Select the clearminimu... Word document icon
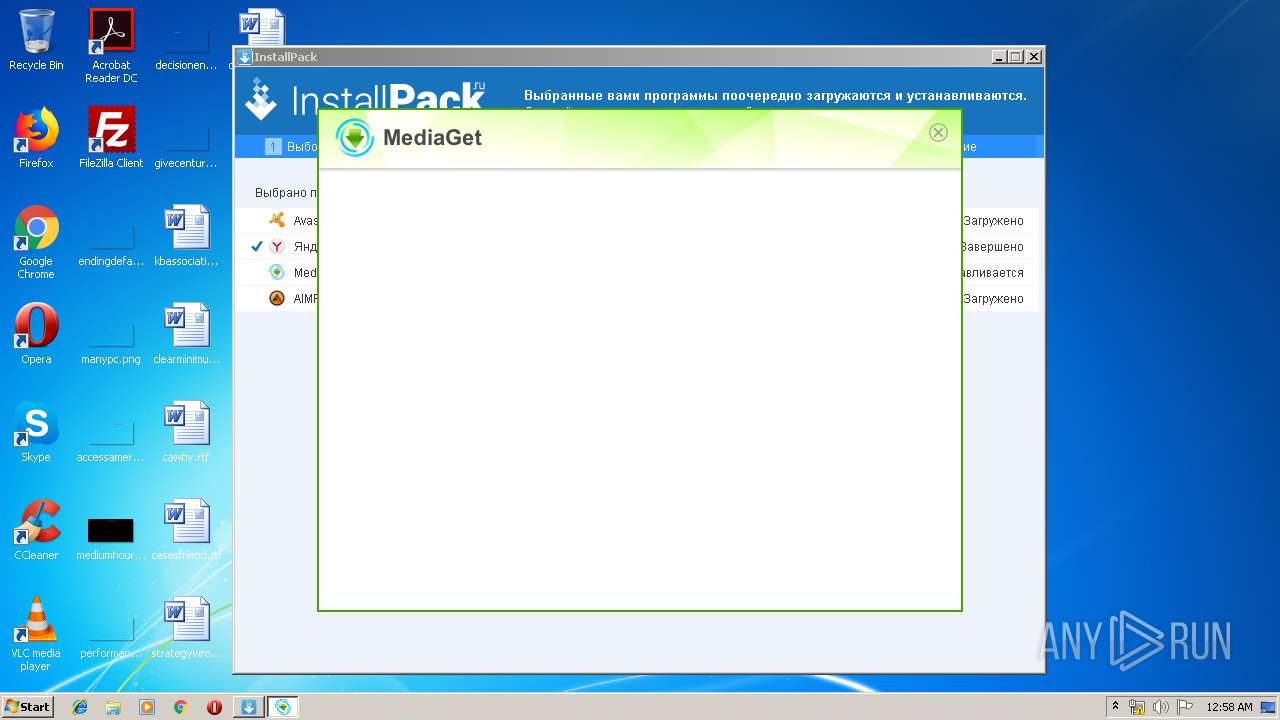Screen dimensions: 1280x720 point(186,334)
